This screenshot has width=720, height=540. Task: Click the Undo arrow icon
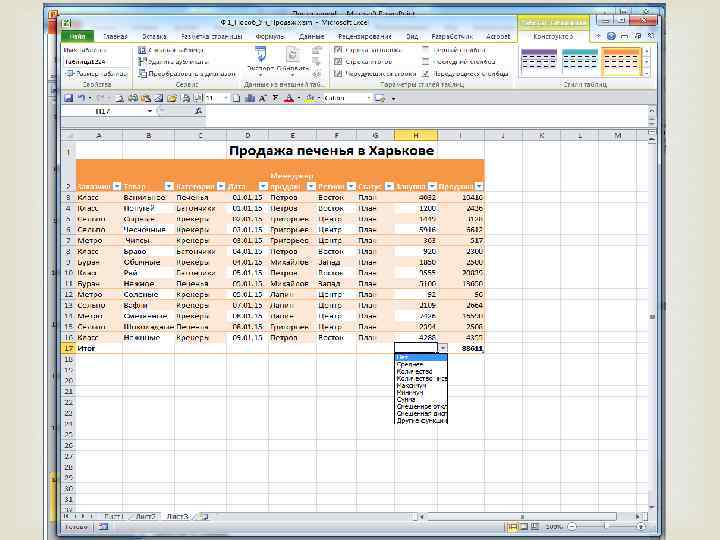coord(81,98)
